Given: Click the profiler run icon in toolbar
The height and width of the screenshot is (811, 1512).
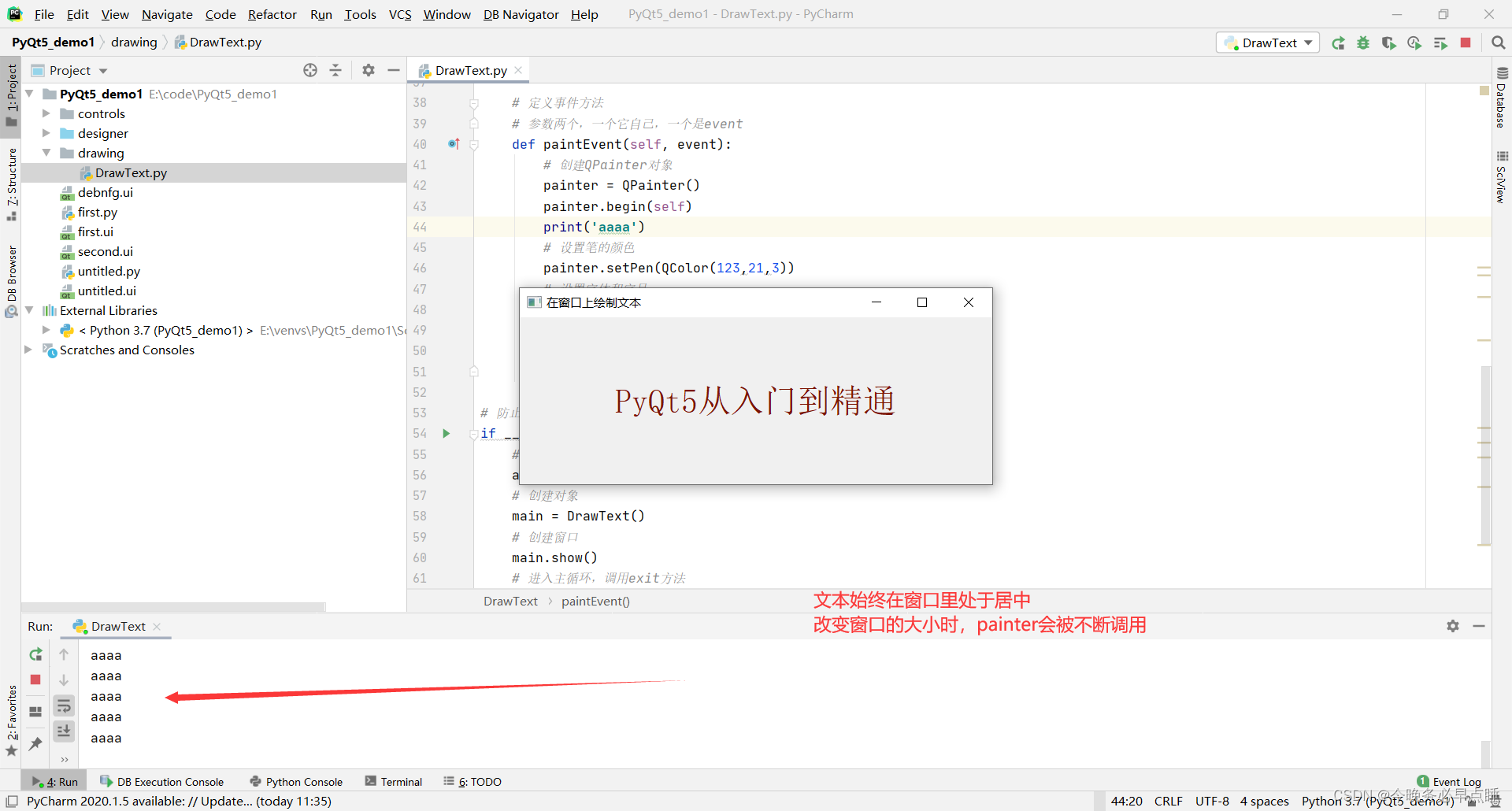Looking at the screenshot, I should click(x=1414, y=43).
